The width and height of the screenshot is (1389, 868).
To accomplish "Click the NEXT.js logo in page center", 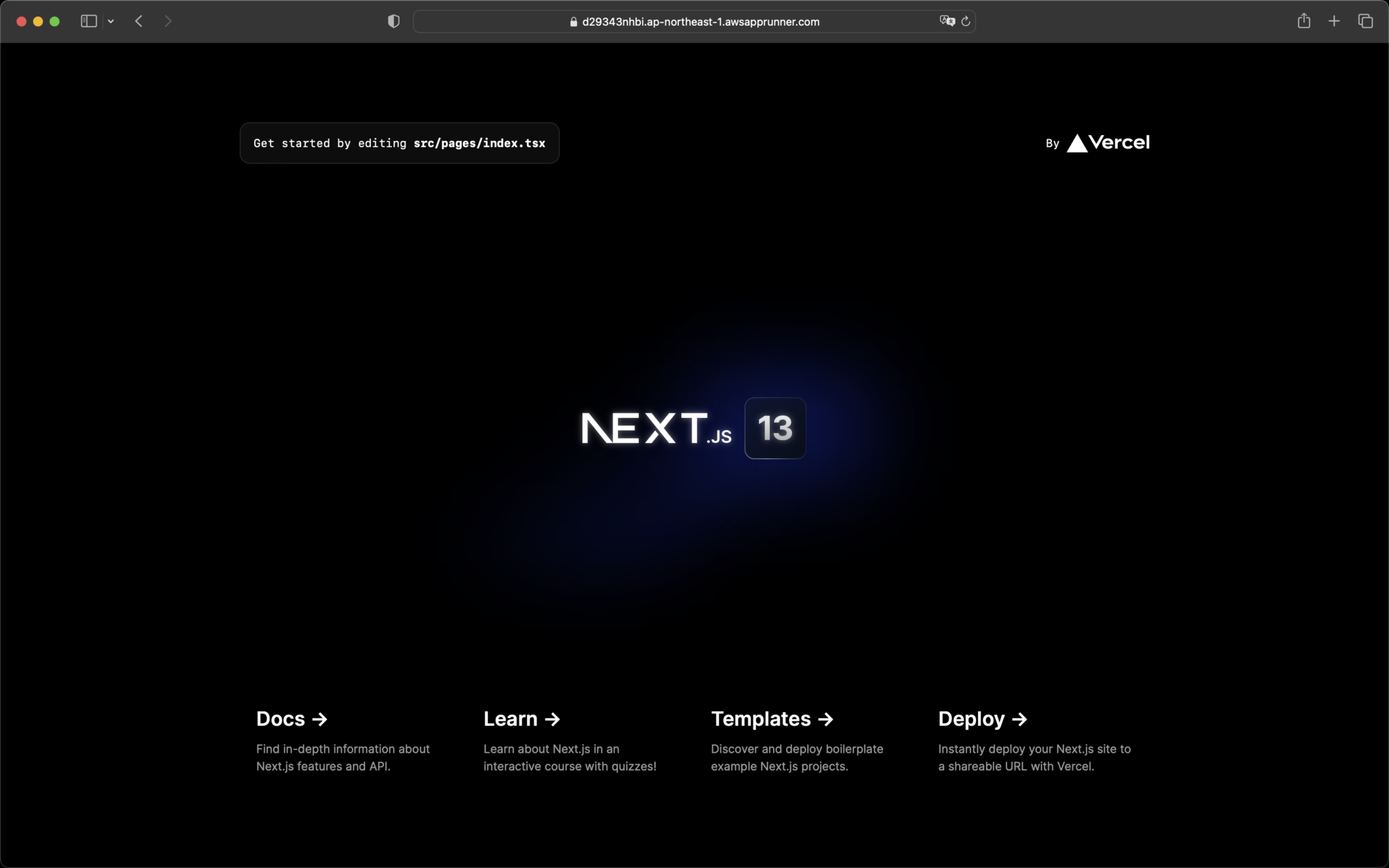I will click(x=654, y=428).
